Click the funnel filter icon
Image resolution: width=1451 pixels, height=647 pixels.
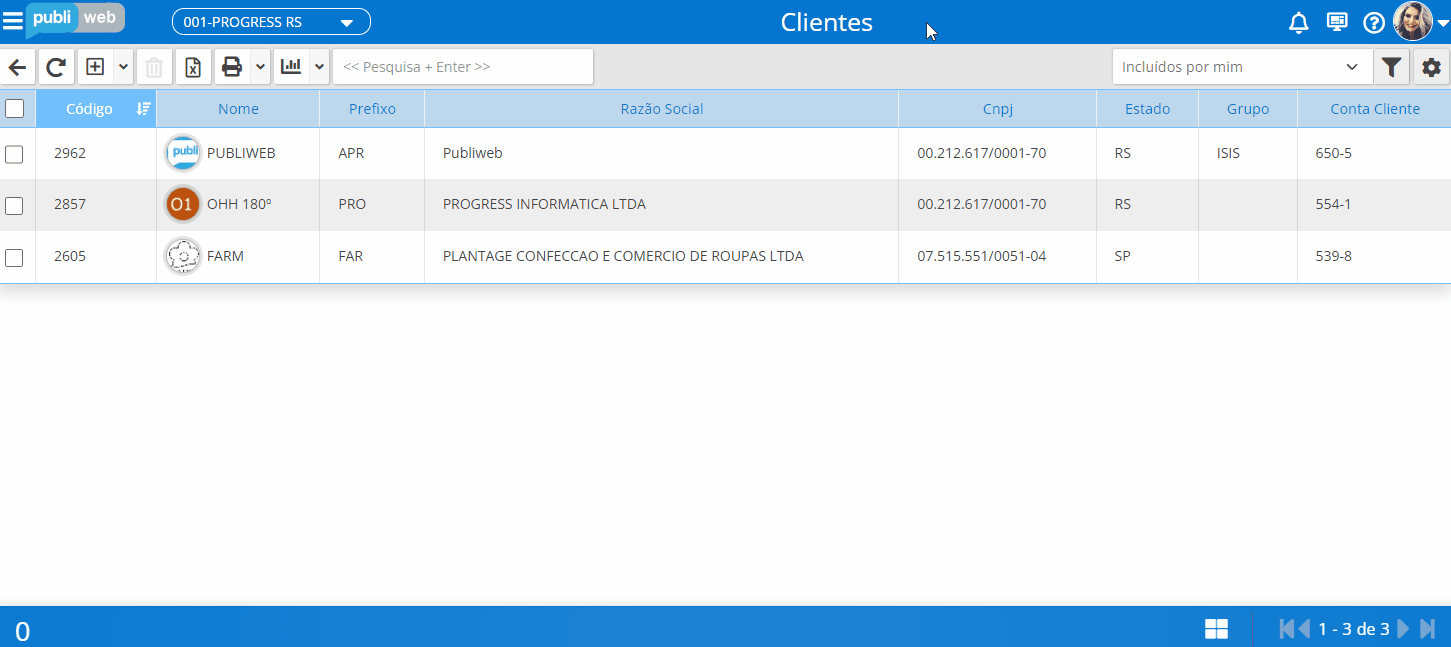(1391, 67)
